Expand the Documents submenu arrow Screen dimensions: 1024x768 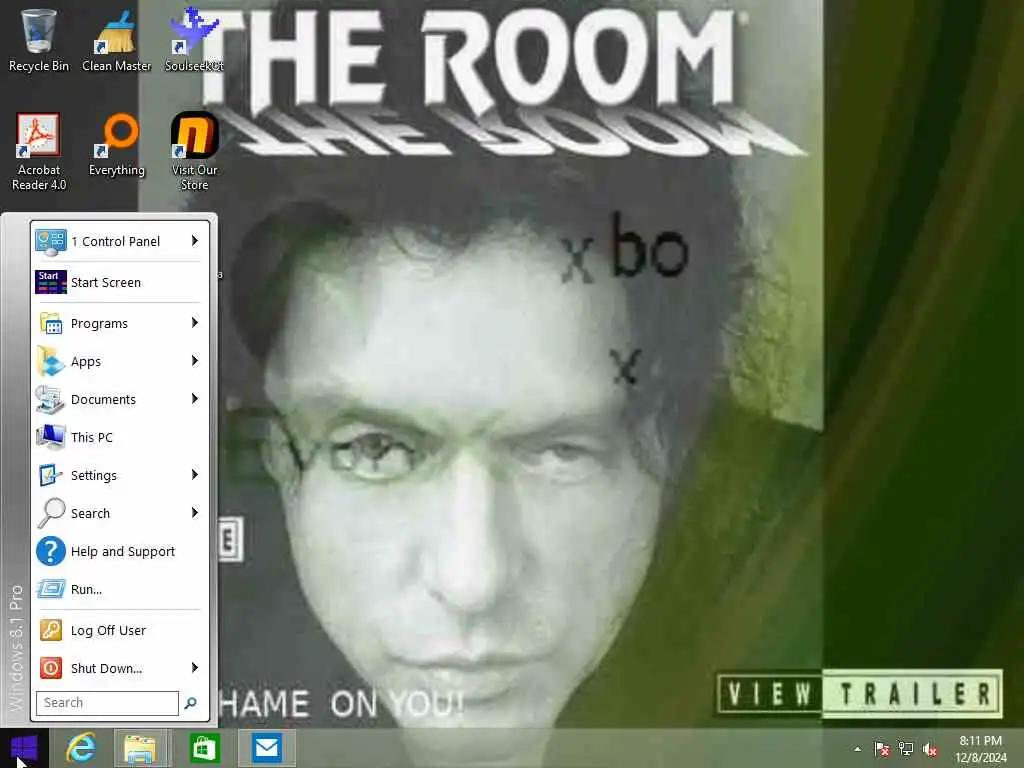[195, 398]
